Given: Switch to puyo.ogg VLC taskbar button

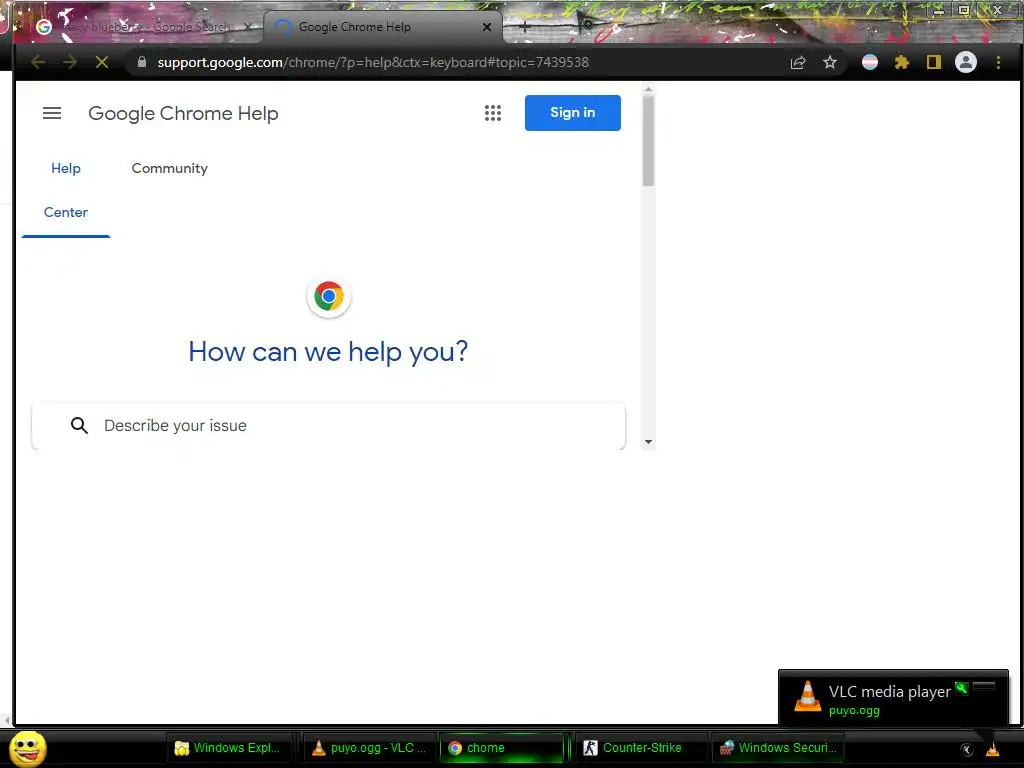Looking at the screenshot, I should pos(370,748).
